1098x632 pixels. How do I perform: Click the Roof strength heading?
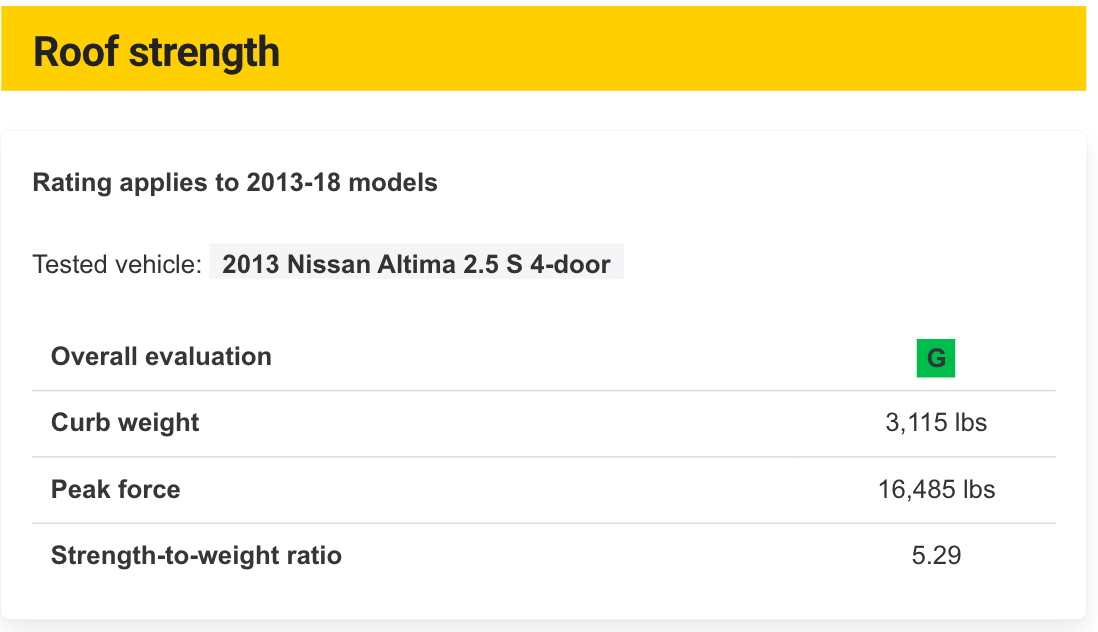click(x=157, y=52)
